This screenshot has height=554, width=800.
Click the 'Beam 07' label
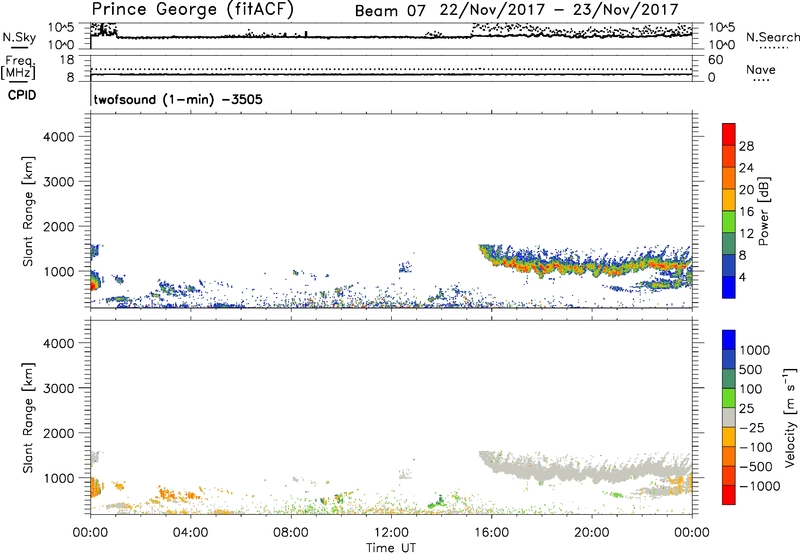(390, 11)
